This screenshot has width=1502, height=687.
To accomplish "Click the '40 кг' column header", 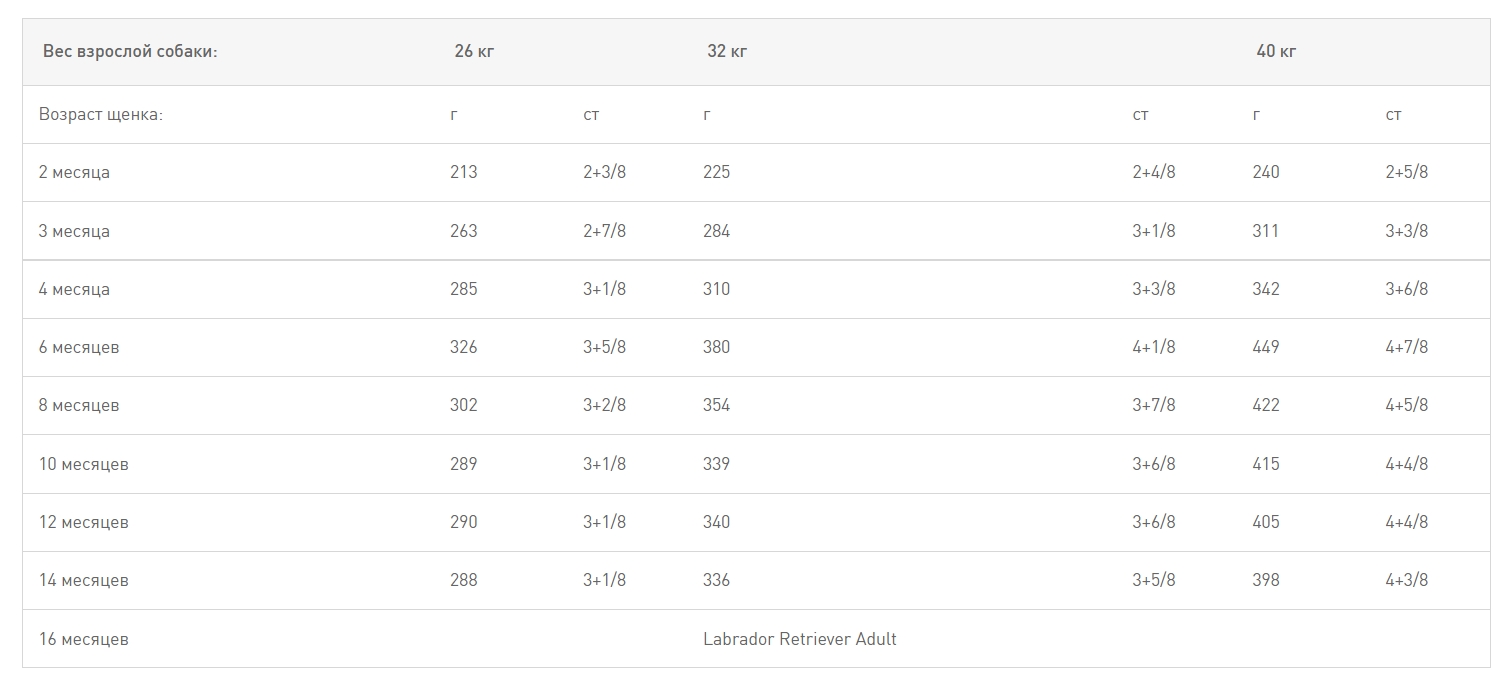I will 1276,52.
